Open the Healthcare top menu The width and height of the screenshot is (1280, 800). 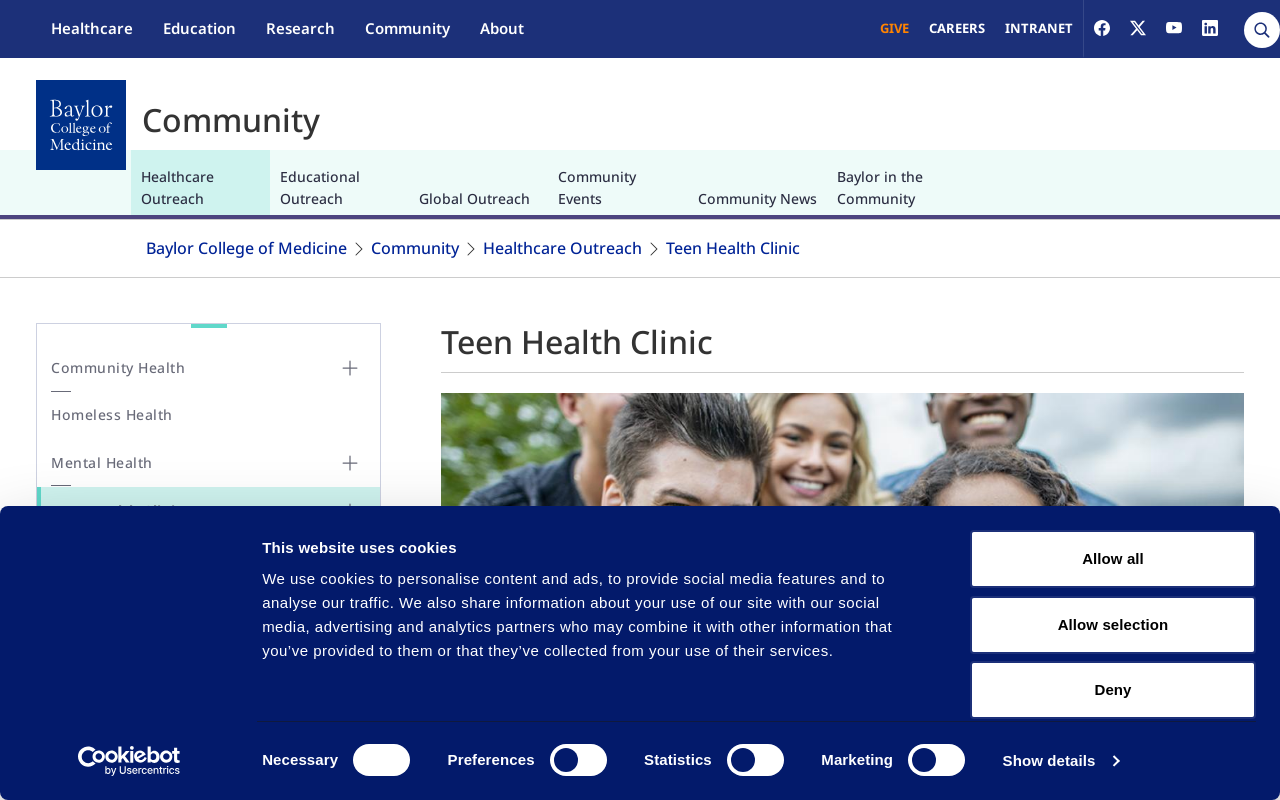click(x=92, y=28)
